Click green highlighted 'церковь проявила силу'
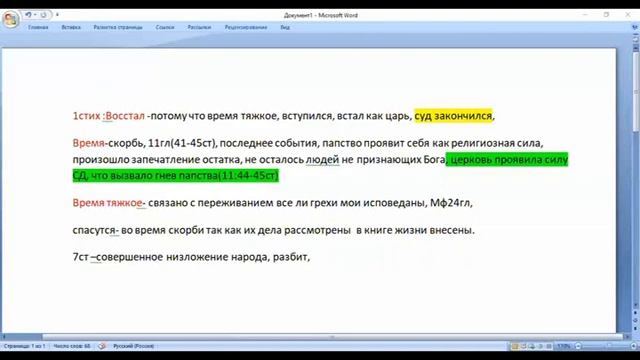640x360 pixels. pos(510,160)
